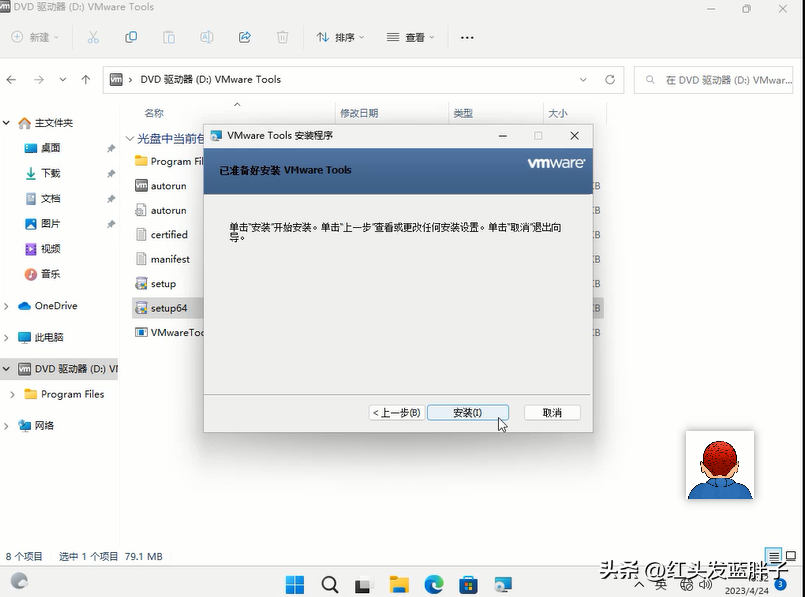Click the Delete trash icon in toolbar
This screenshot has height=597, width=805.
(282, 37)
